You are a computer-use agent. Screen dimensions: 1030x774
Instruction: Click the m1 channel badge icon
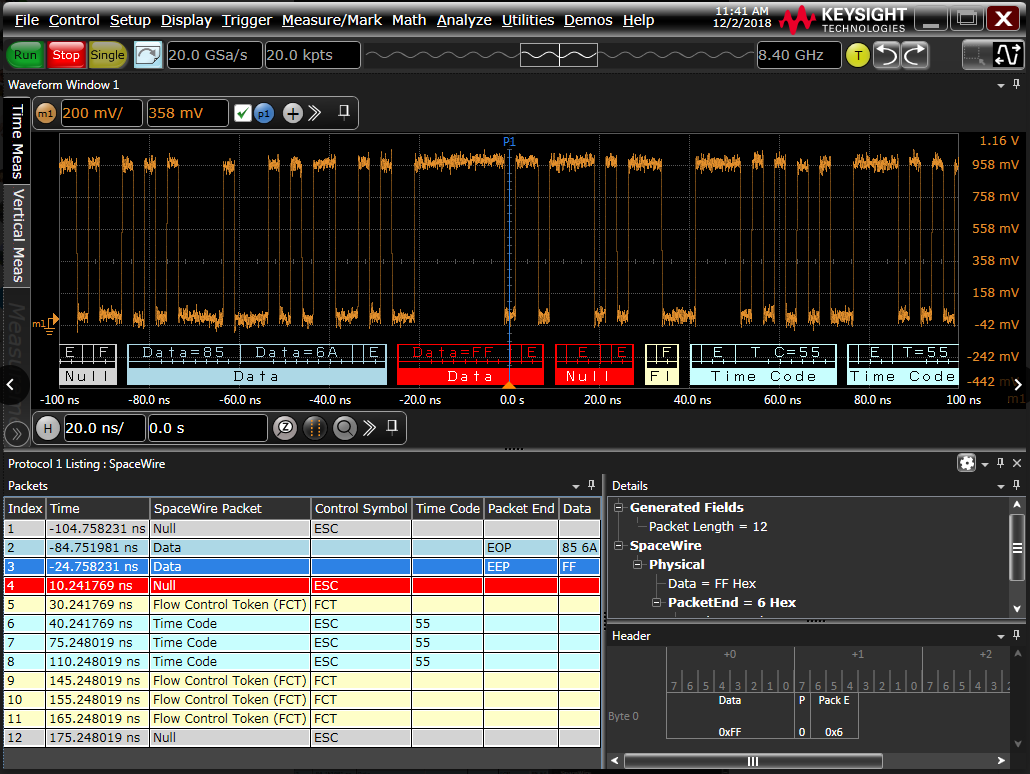pos(46,113)
